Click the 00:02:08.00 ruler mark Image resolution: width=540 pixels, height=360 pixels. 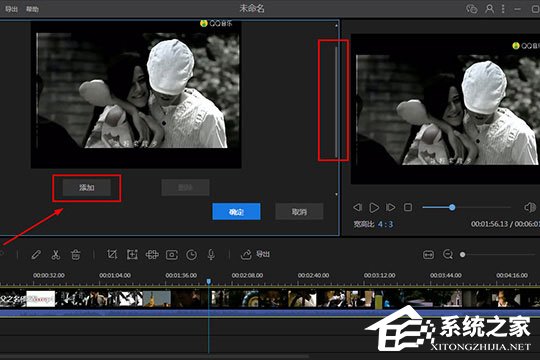point(247,275)
